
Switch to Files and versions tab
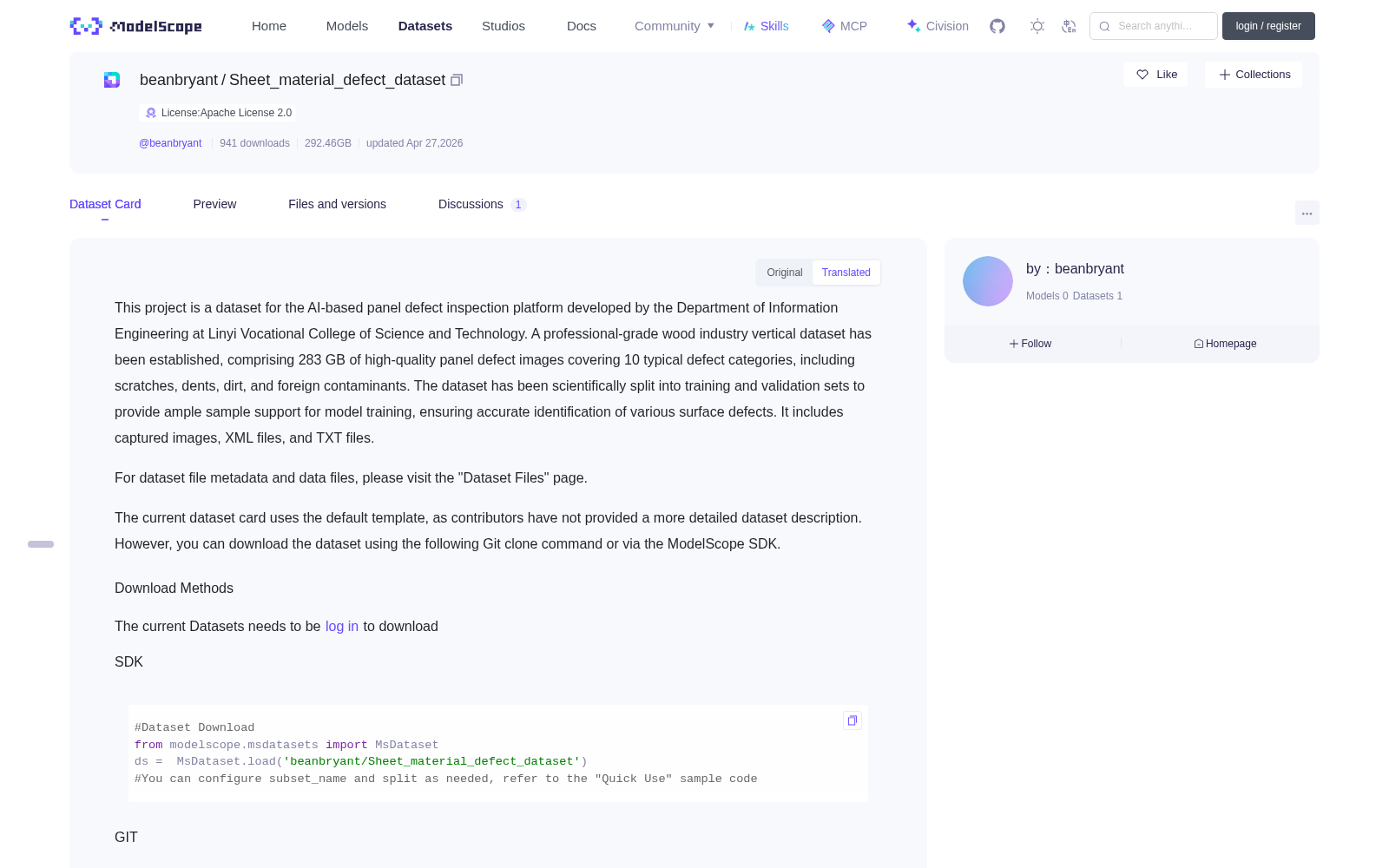(337, 204)
